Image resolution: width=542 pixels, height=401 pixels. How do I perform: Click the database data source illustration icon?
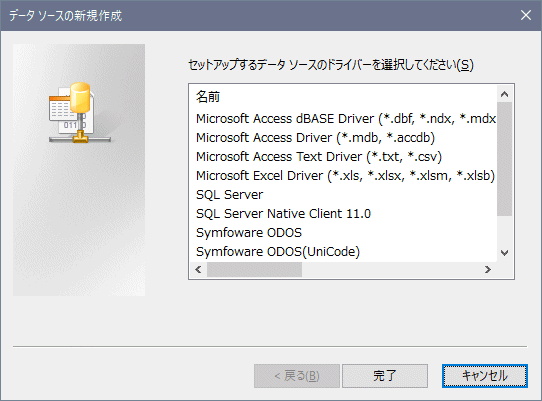coord(80,113)
